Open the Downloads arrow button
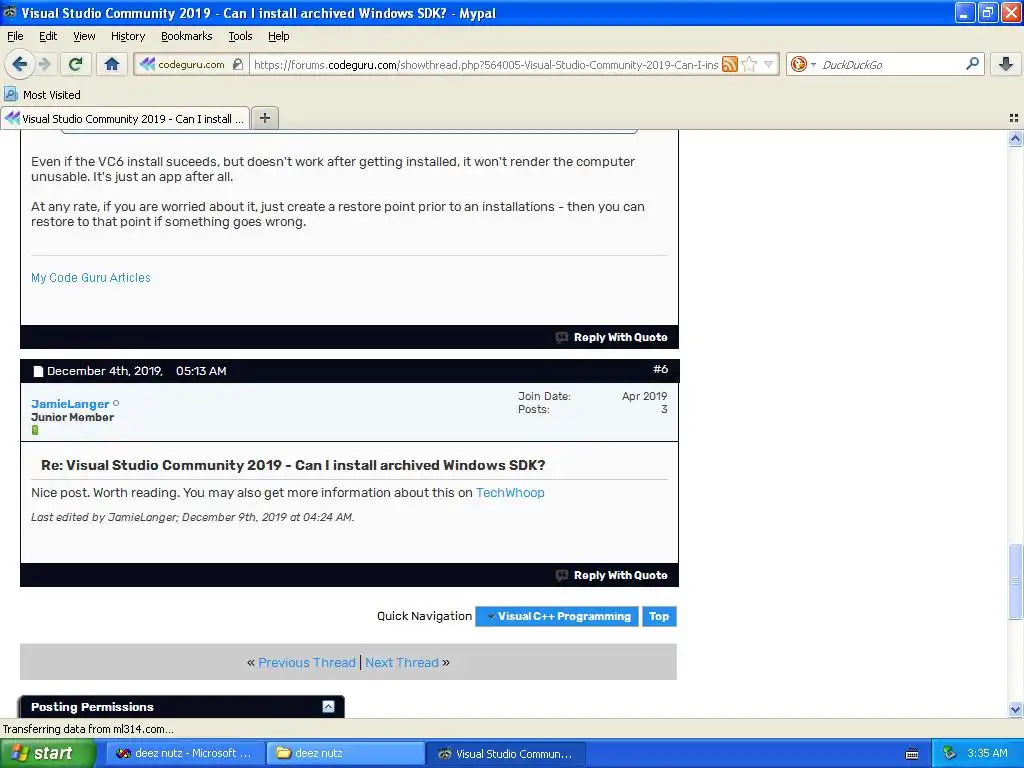Viewport: 1024px width, 768px height. pyautogui.click(x=1006, y=64)
